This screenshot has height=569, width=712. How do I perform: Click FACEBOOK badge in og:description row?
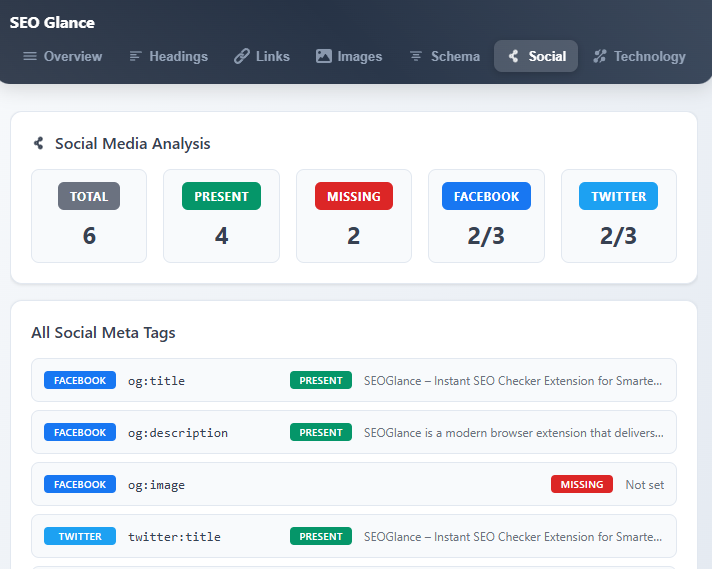coord(80,432)
